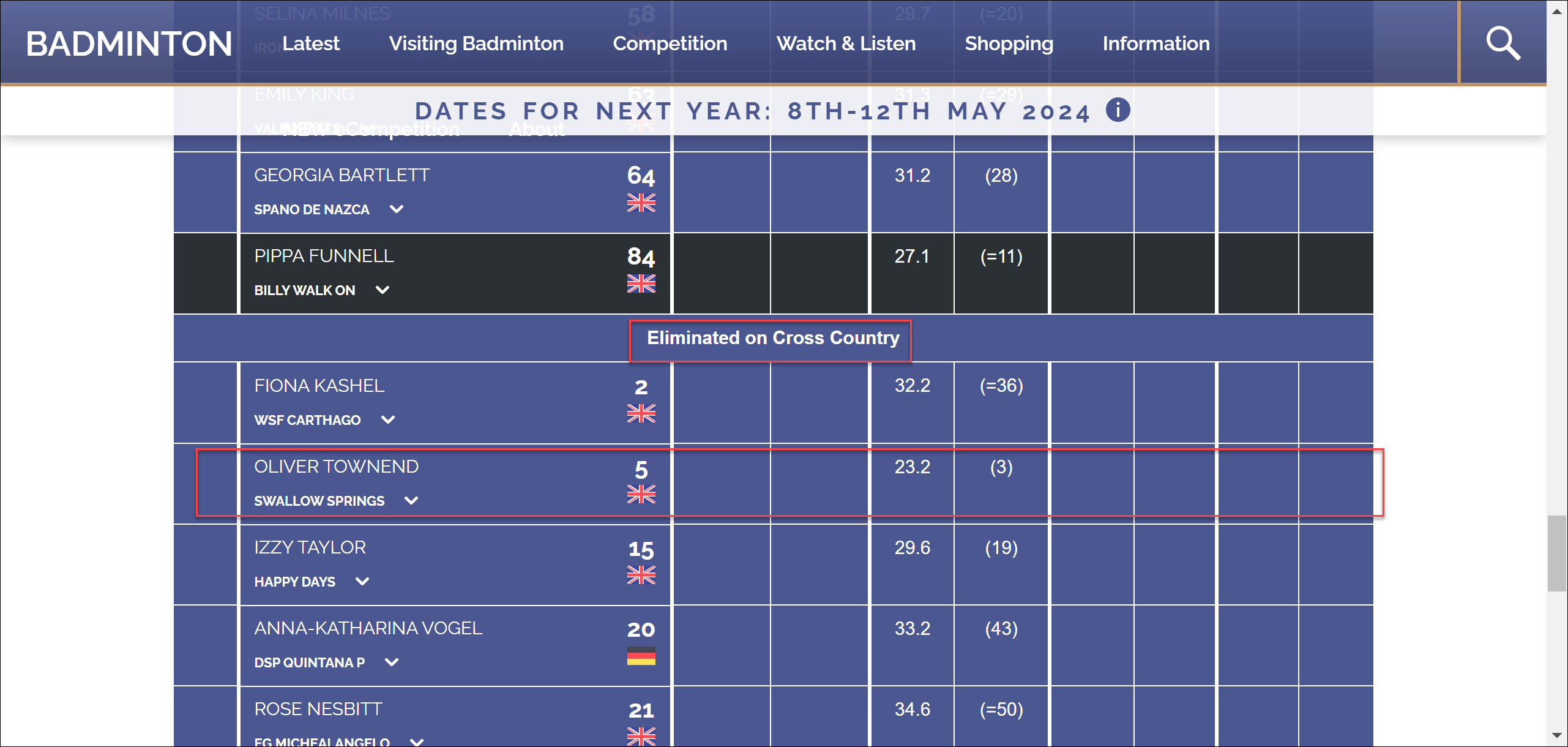Expand Happy Days horse details
The width and height of the screenshot is (1568, 747).
click(x=362, y=582)
